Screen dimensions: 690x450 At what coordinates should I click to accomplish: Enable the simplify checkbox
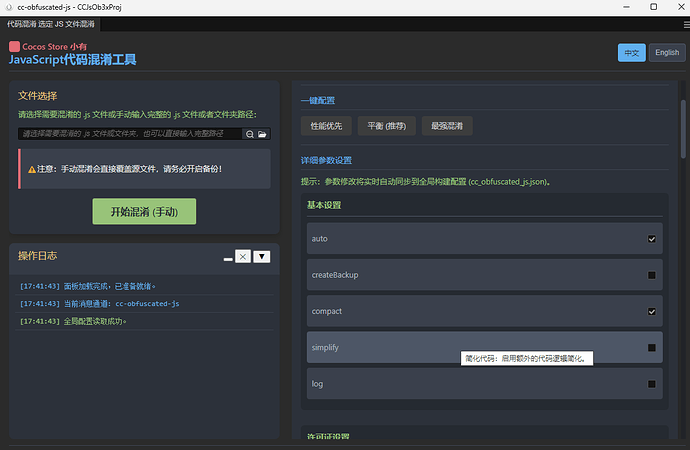coord(652,348)
